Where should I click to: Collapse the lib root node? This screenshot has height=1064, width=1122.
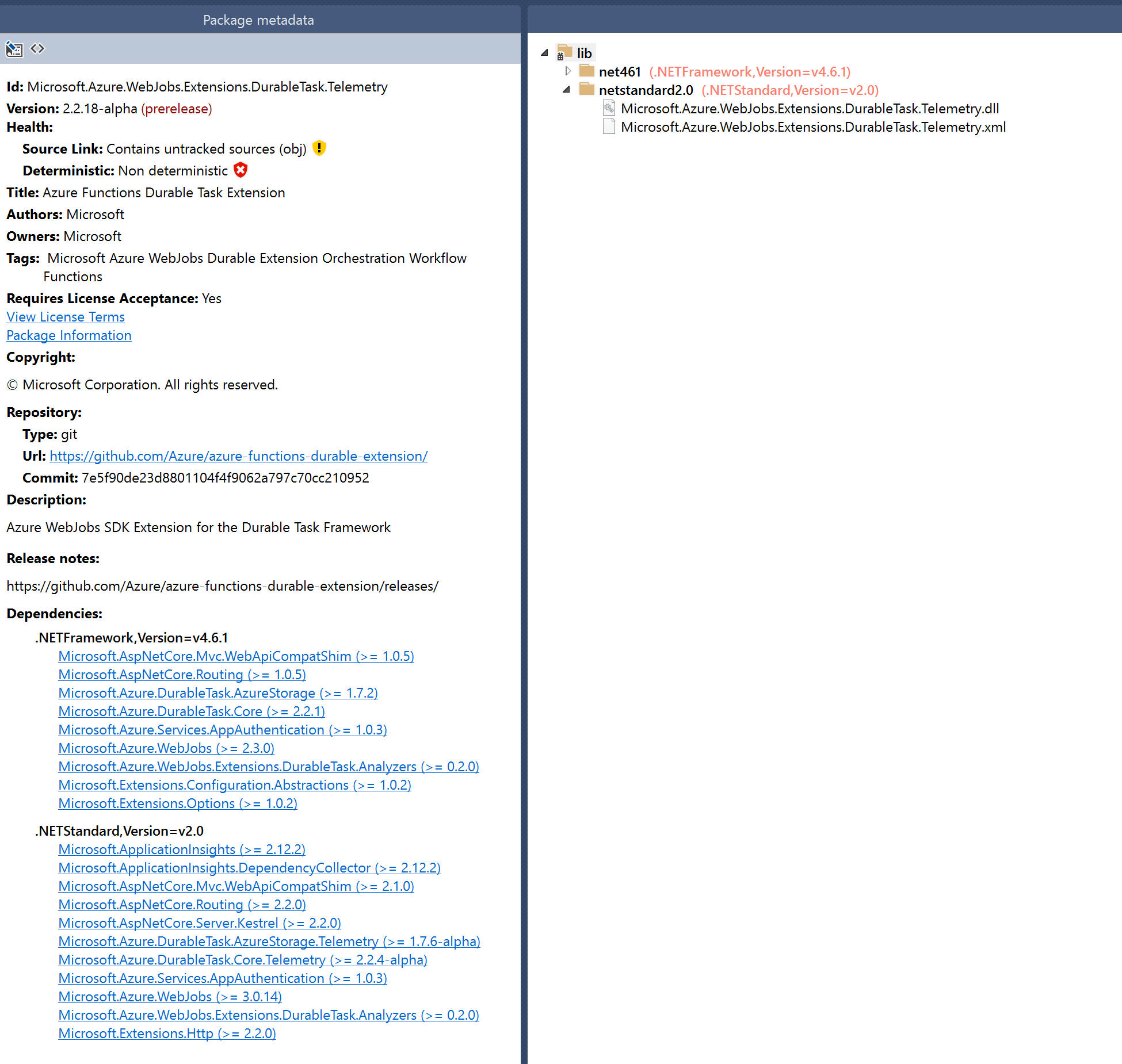544,52
